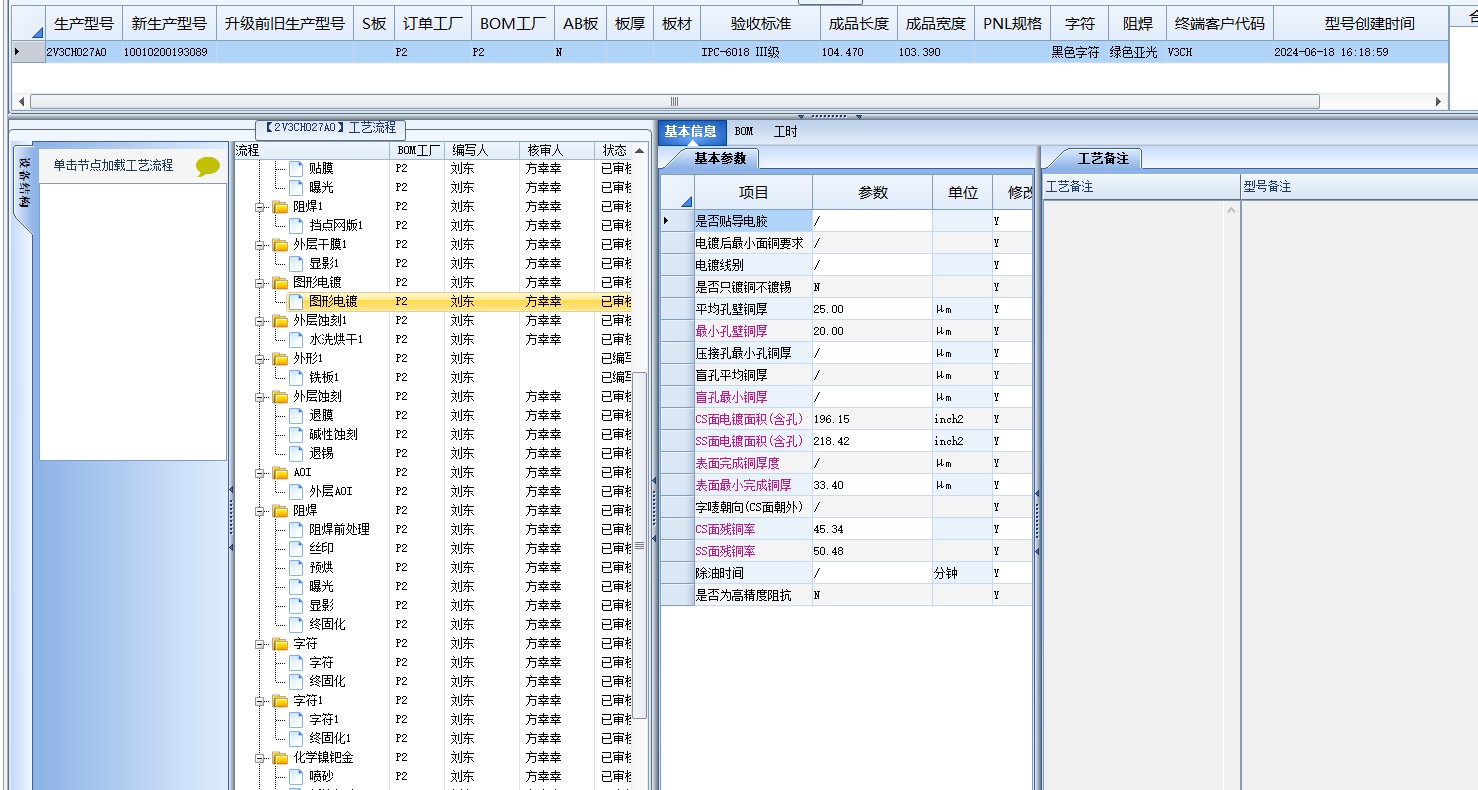1478x790 pixels.
Task: Click the document icon beside 阻焊前处理
Action: click(296, 529)
